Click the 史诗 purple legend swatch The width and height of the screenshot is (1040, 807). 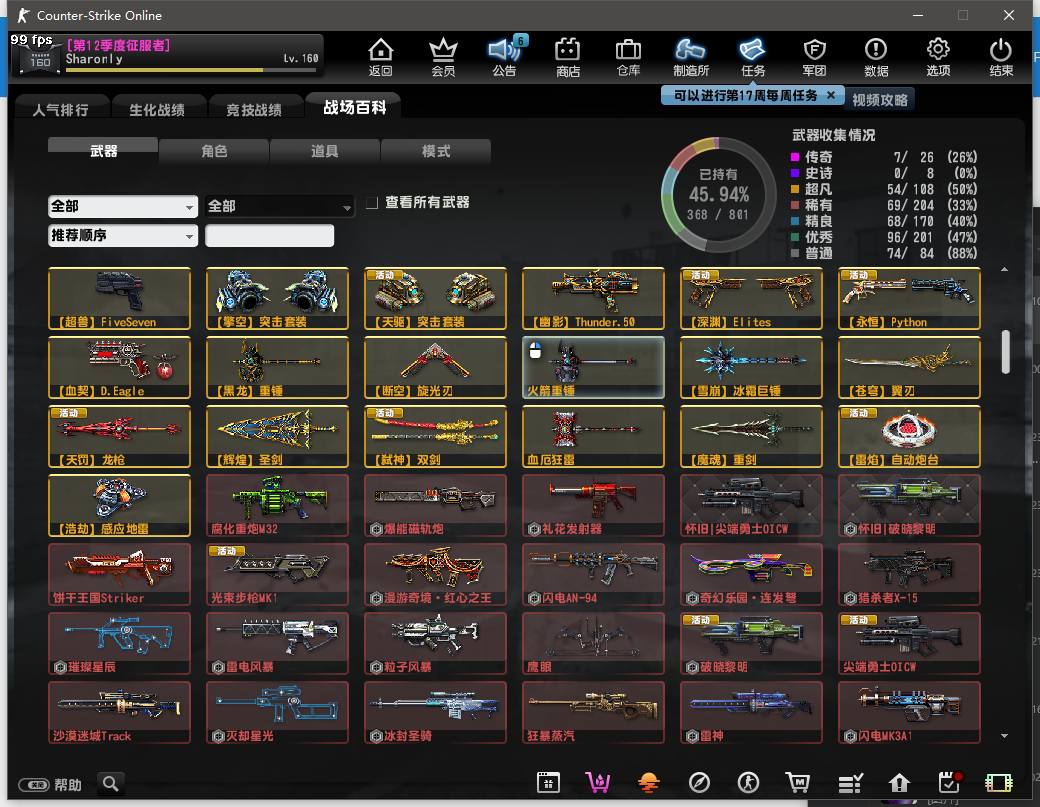(795, 173)
